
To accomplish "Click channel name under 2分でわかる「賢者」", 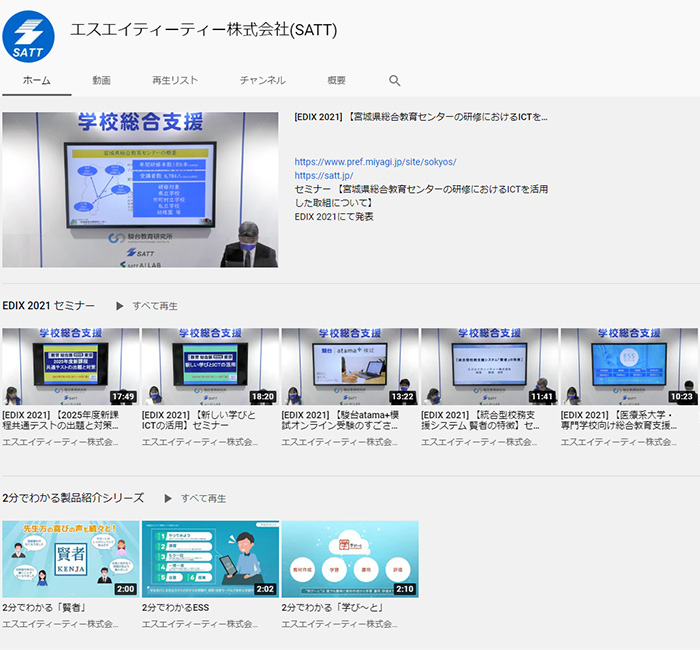I will pyautogui.click(x=60, y=624).
